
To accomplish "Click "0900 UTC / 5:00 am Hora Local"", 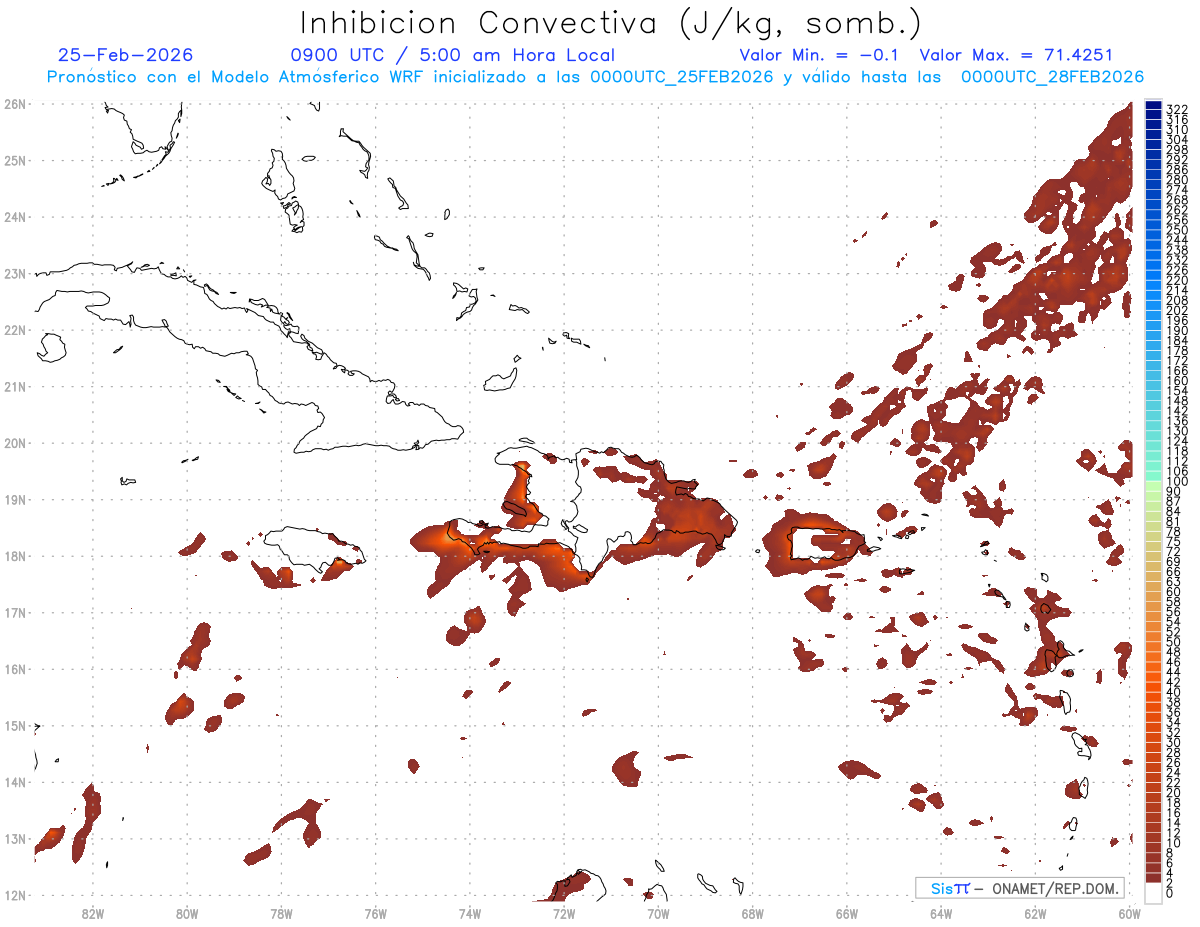I will (x=453, y=55).
